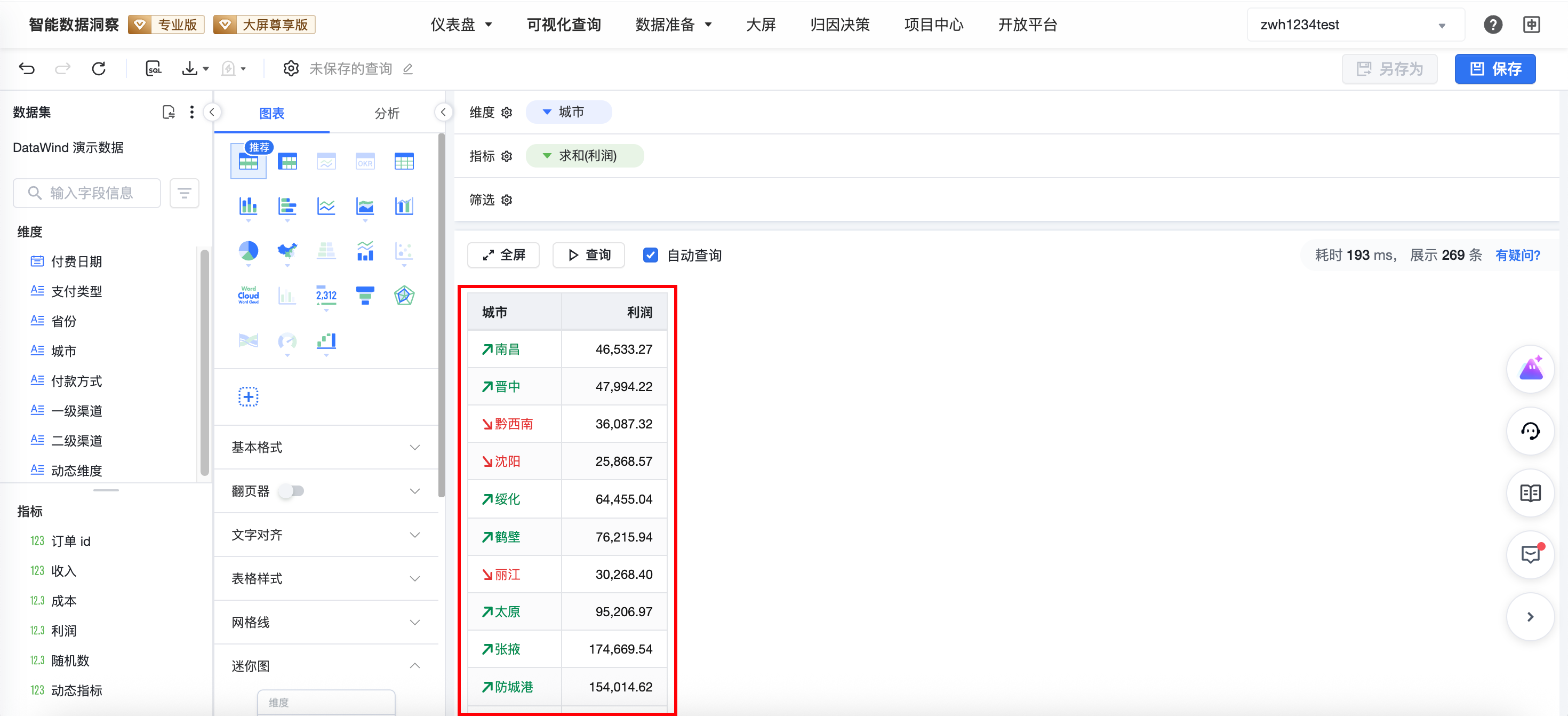
Task: Click the 保存 button
Action: coord(1494,69)
